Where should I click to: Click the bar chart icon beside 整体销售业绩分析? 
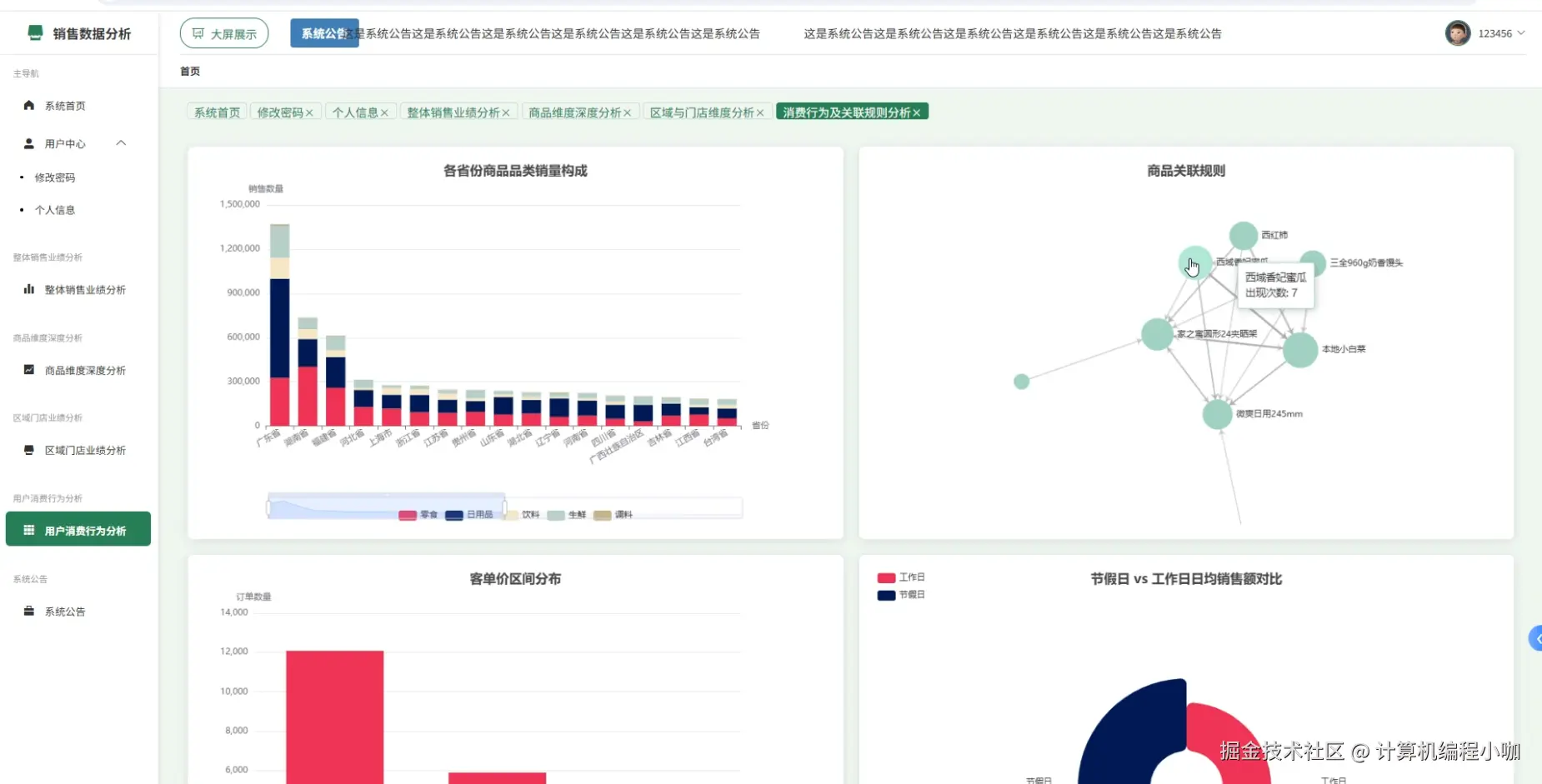click(29, 289)
